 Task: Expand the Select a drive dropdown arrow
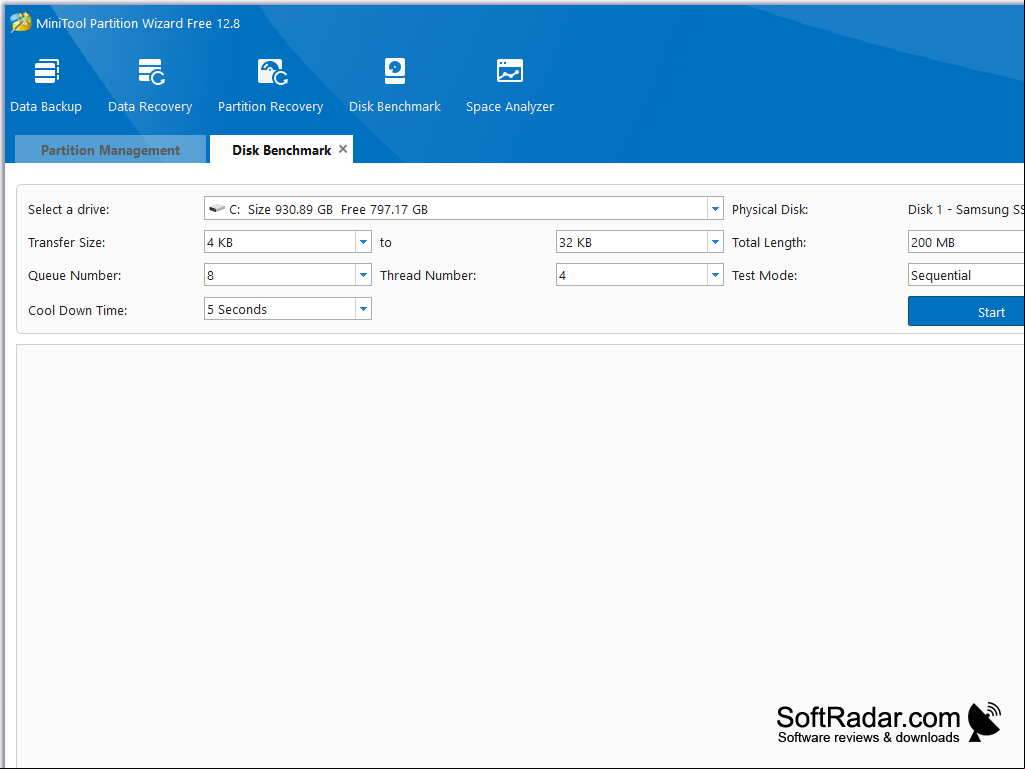pyautogui.click(x=715, y=209)
